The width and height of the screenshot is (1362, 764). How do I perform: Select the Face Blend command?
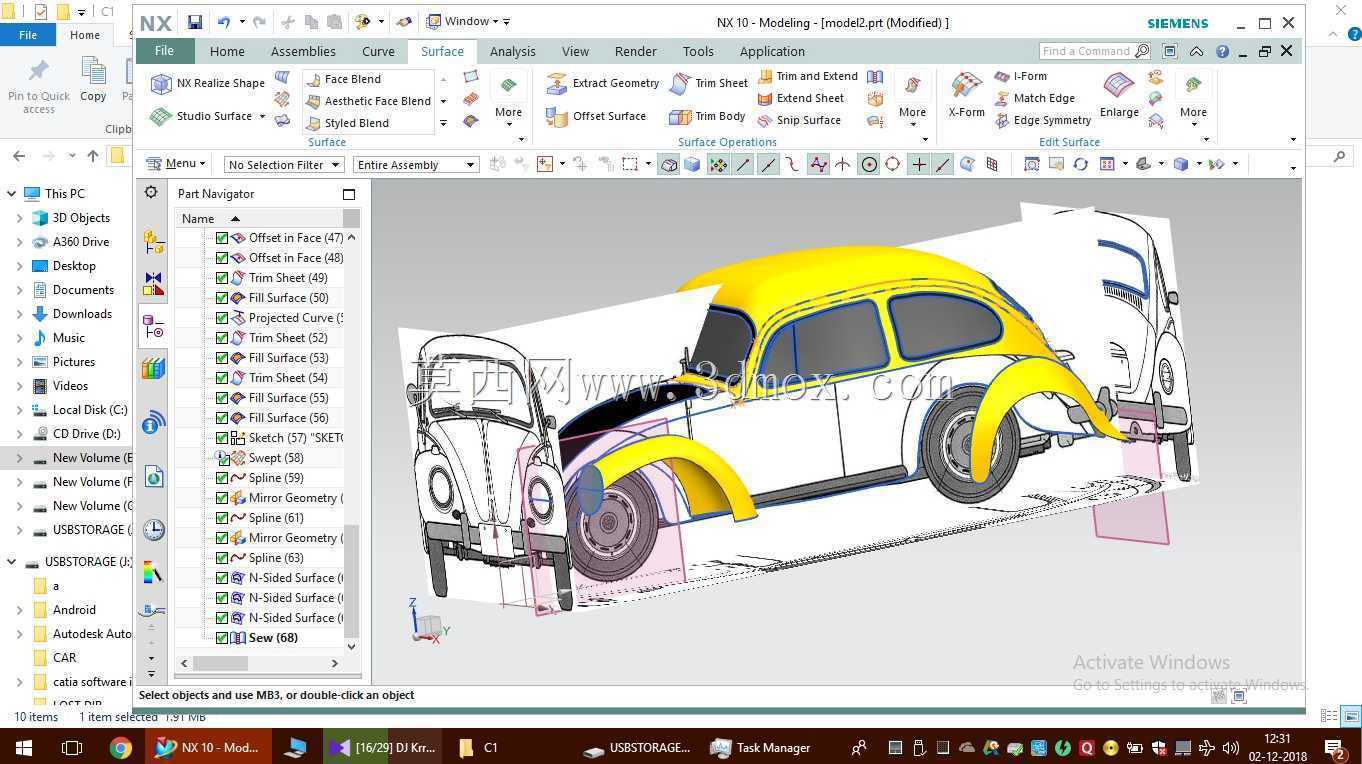point(343,79)
